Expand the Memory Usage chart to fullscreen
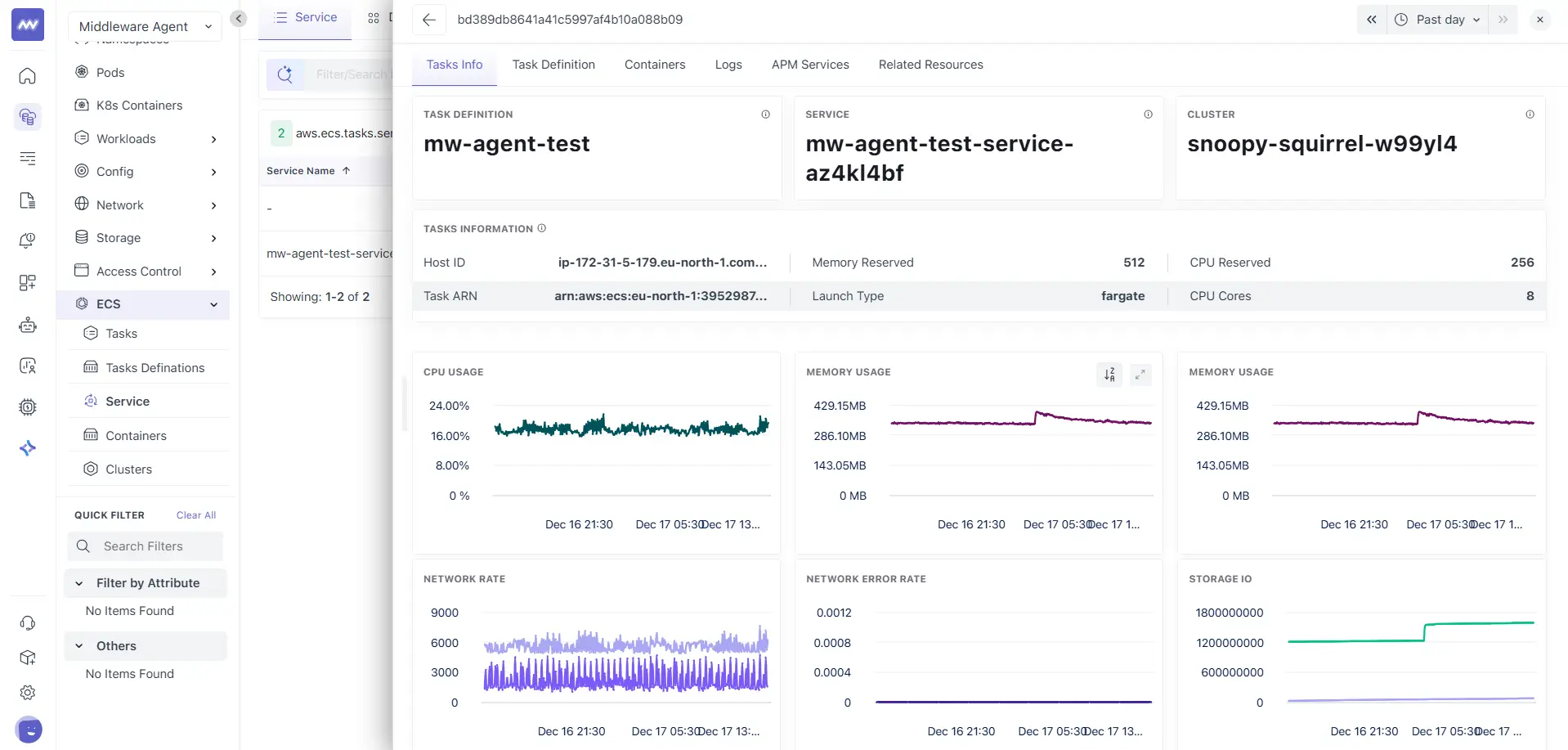Image resolution: width=1568 pixels, height=750 pixels. [1140, 374]
